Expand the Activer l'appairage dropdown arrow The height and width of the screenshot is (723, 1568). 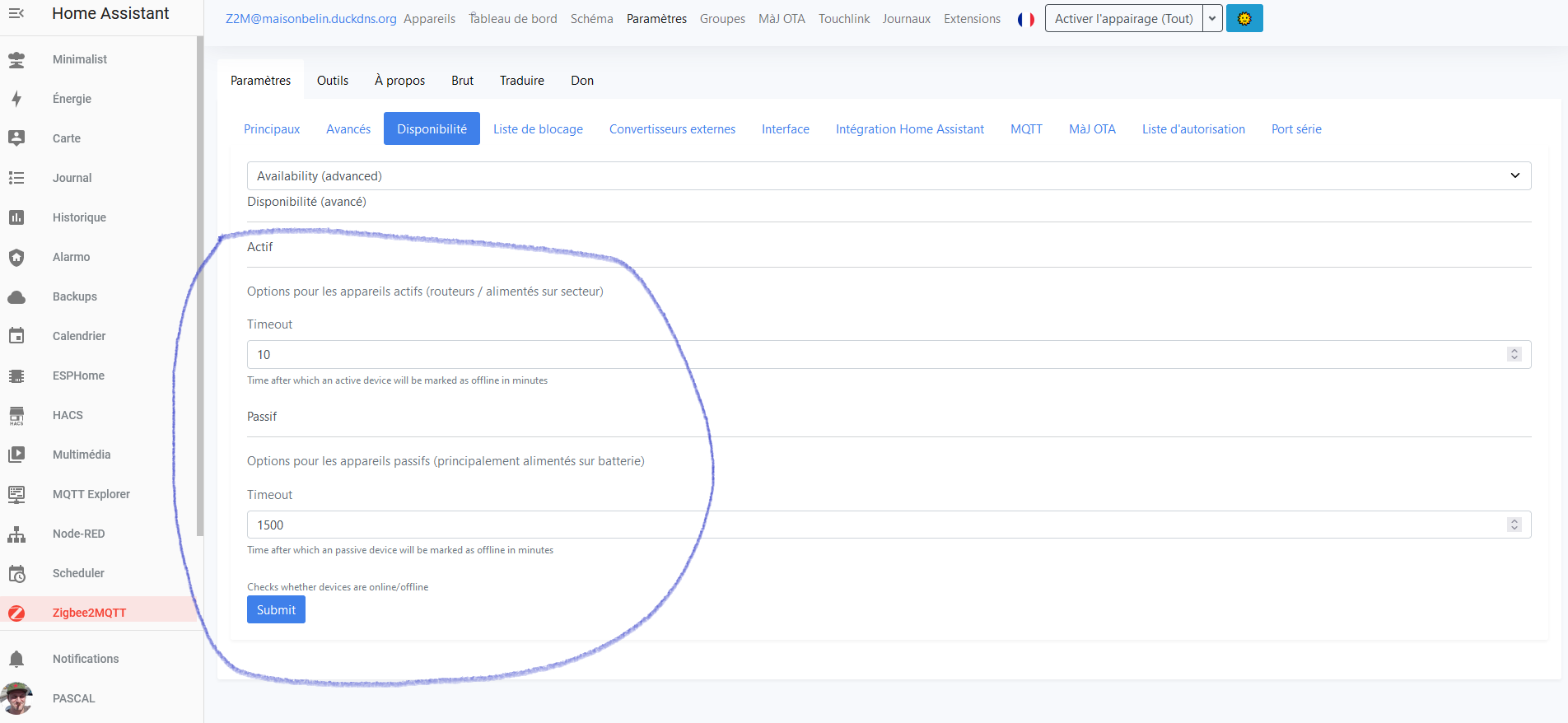pos(1212,18)
